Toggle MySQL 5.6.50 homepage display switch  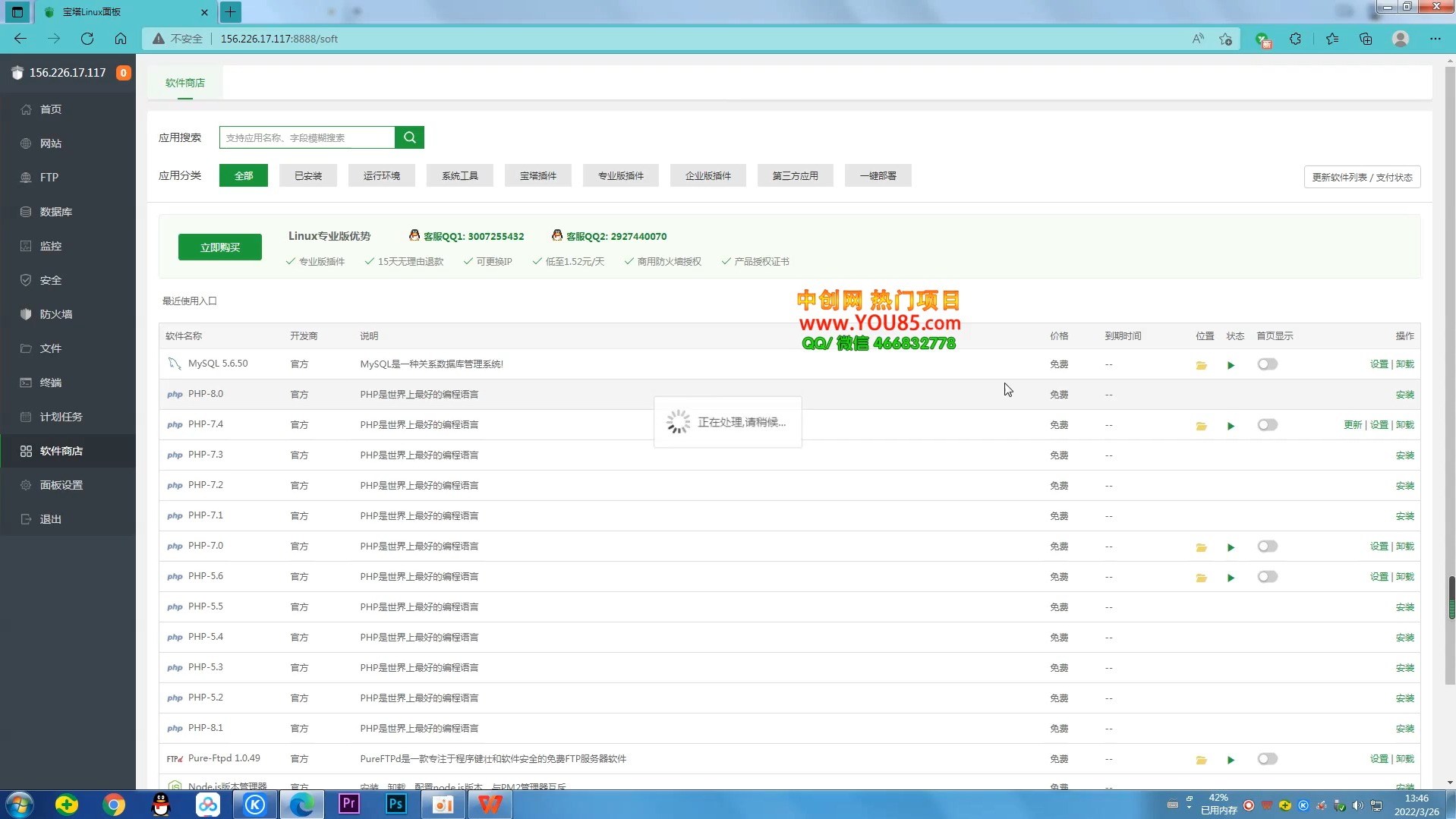(x=1267, y=364)
